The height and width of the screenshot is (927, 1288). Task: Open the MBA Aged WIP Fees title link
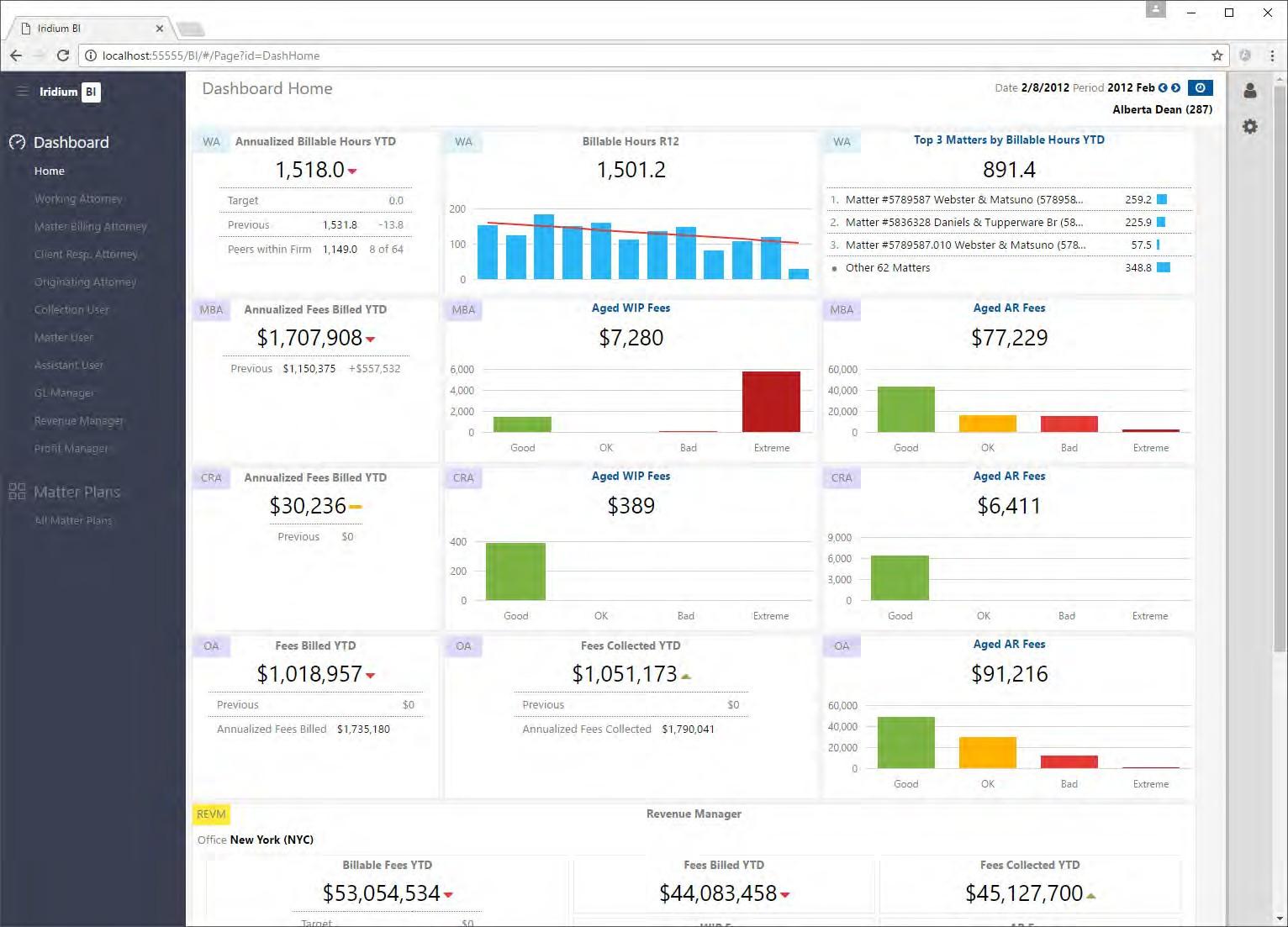(631, 308)
